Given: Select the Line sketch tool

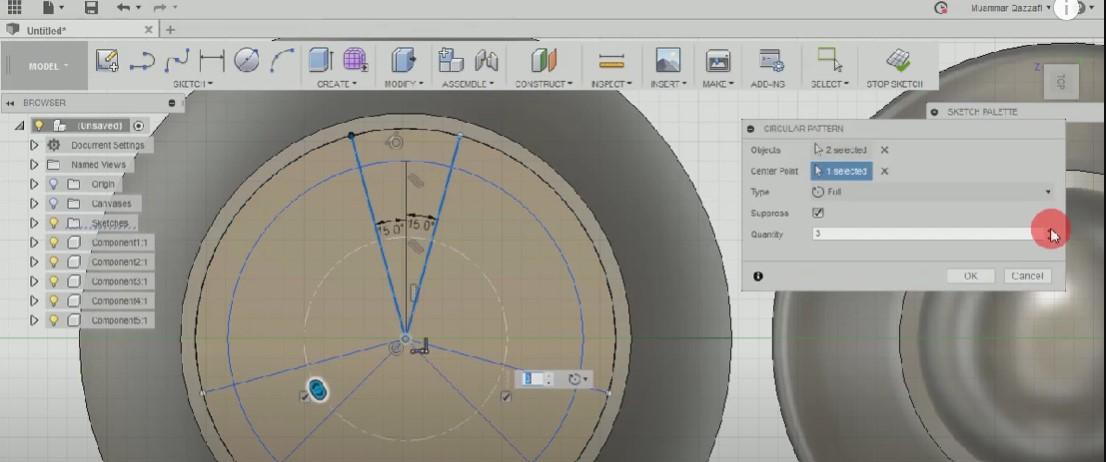Looking at the screenshot, I should pyautogui.click(x=142, y=61).
